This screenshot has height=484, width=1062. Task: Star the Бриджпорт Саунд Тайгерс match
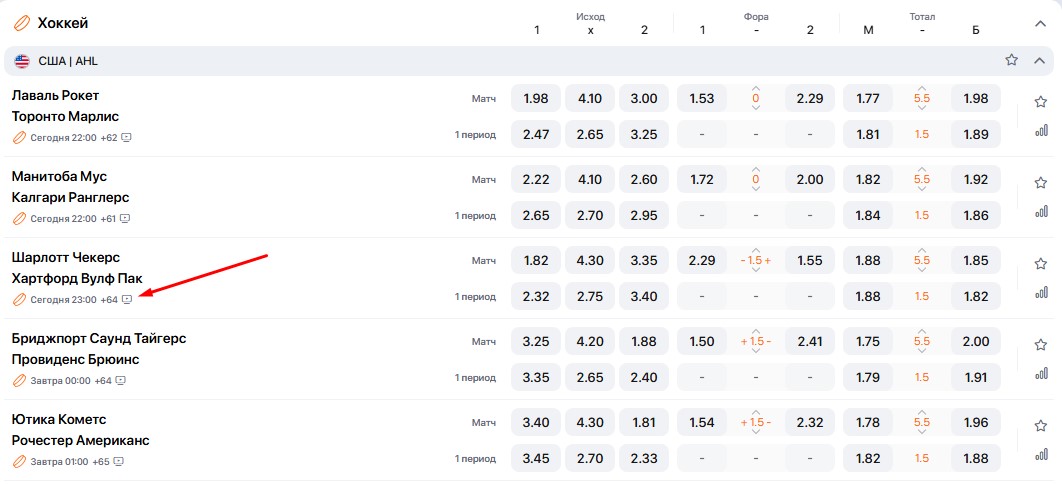1041,344
